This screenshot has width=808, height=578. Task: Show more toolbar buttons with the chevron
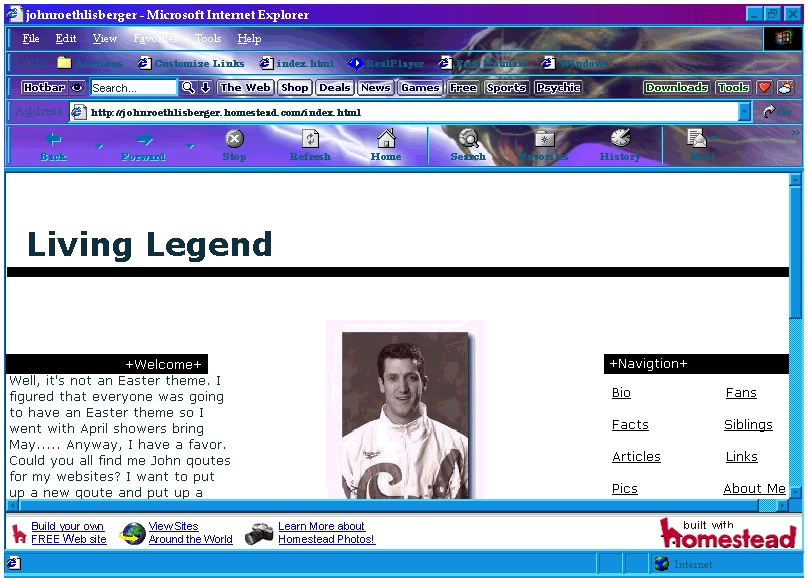tap(796, 133)
